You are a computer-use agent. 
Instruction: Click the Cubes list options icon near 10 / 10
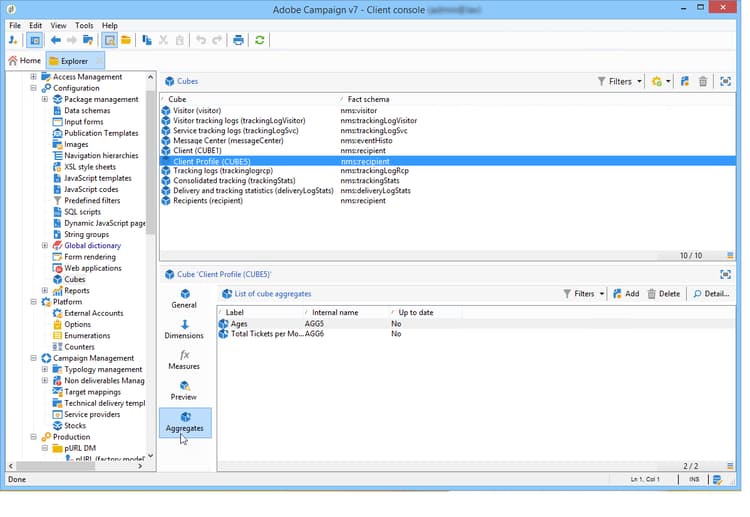[730, 255]
